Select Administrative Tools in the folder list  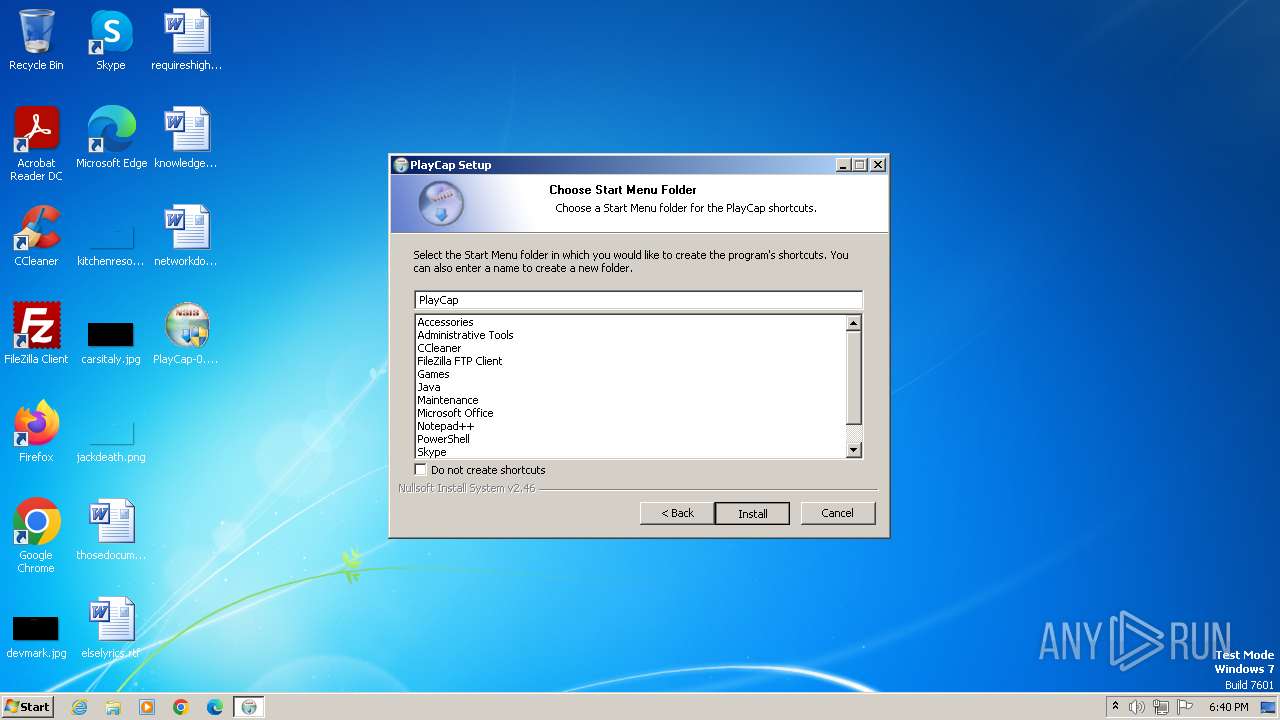465,335
